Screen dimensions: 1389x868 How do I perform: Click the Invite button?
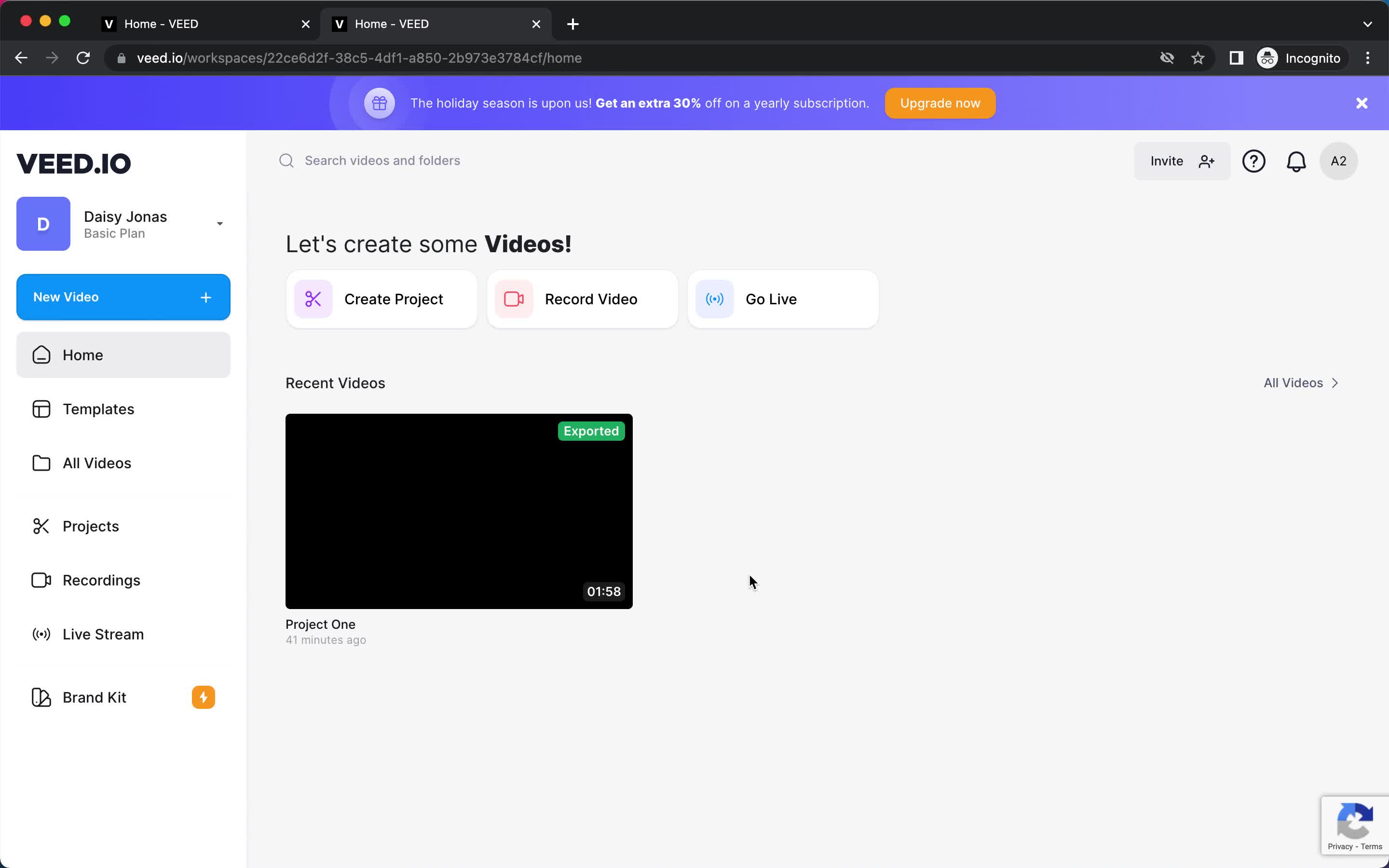coord(1182,161)
